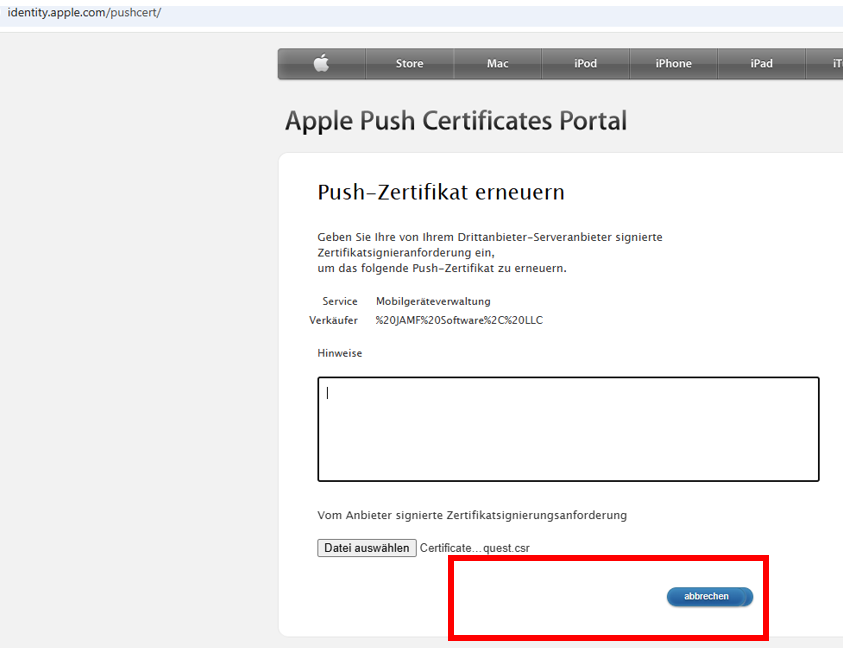Viewport: 858px width, 648px height.
Task: Click the Vom Anbieter signierte label text
Action: [472, 515]
